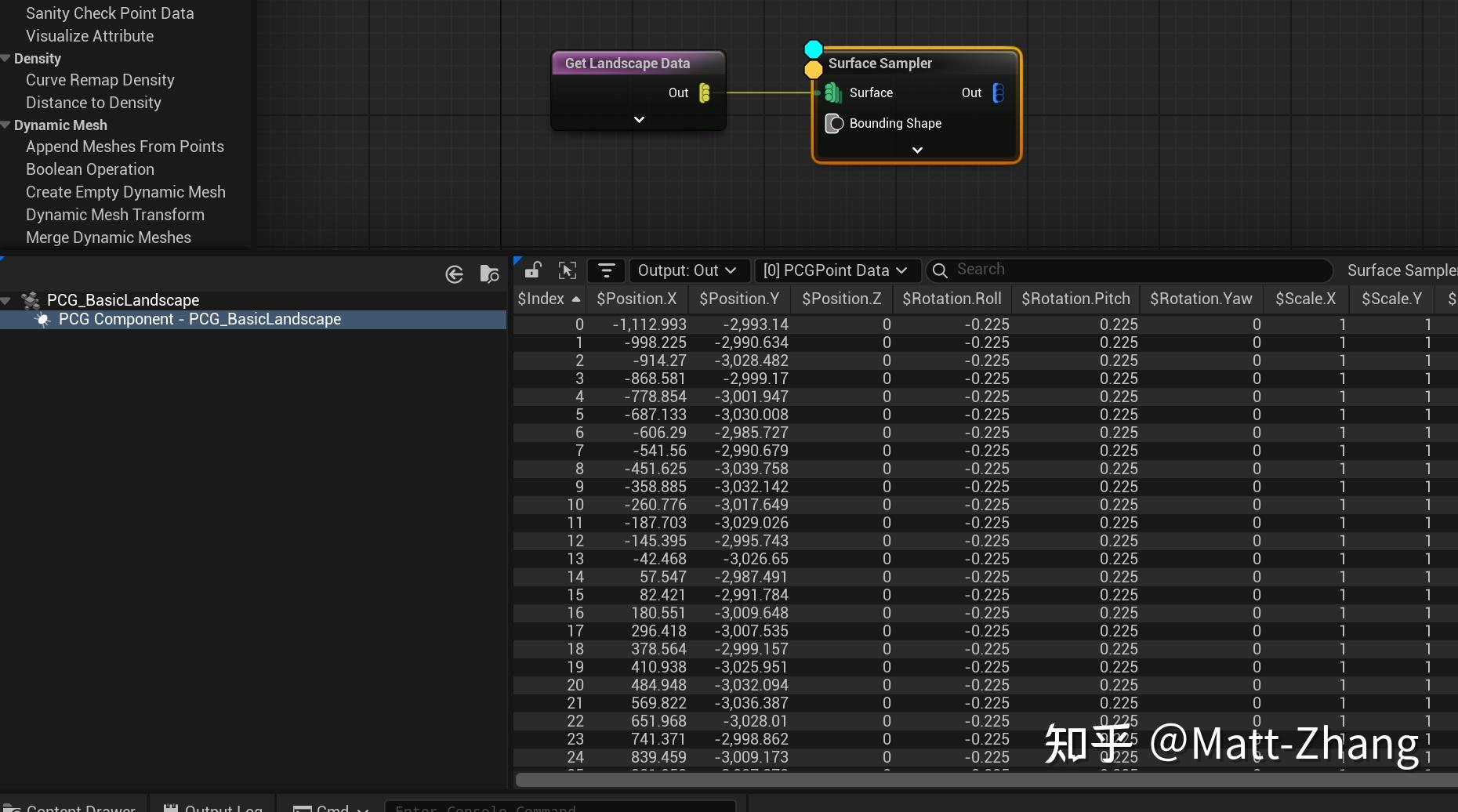Viewport: 1458px width, 812px height.
Task: Toggle the cyan debug badge on Surface Sampler
Action: (814, 50)
